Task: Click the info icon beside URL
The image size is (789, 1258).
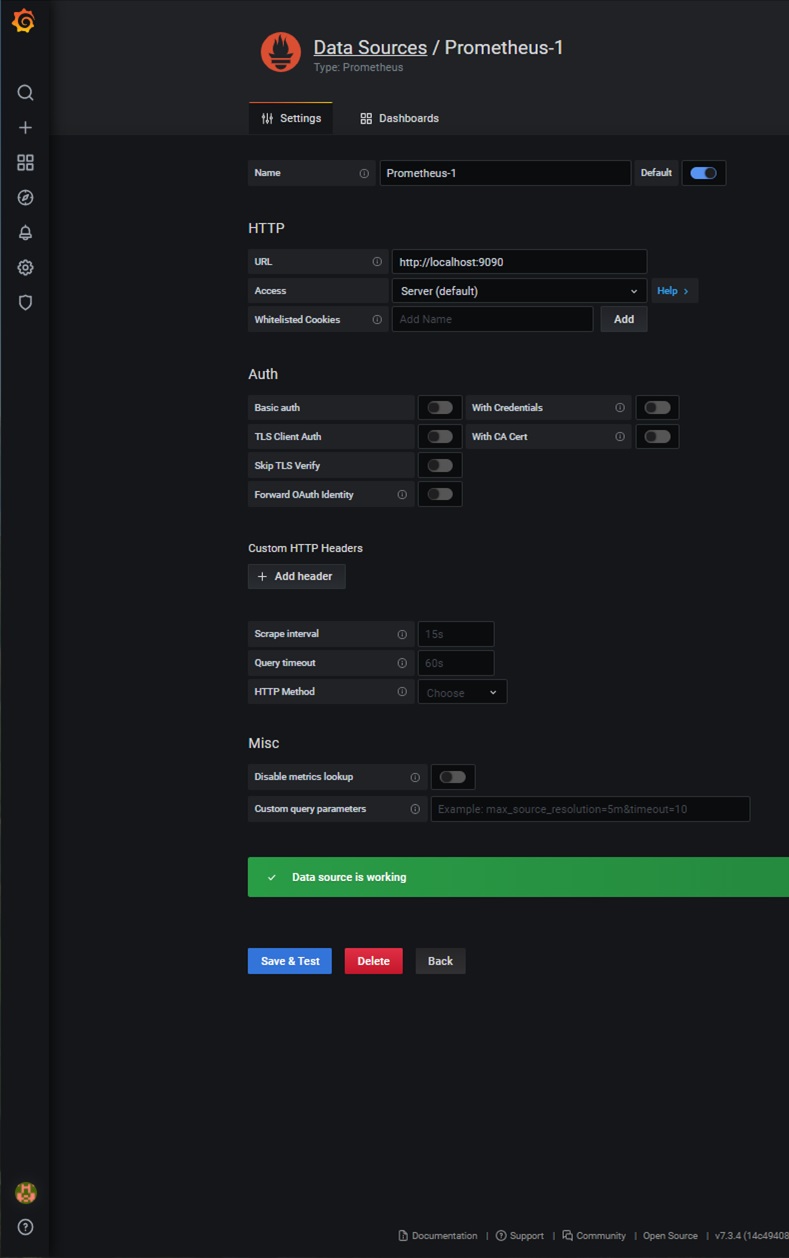Action: click(x=377, y=262)
